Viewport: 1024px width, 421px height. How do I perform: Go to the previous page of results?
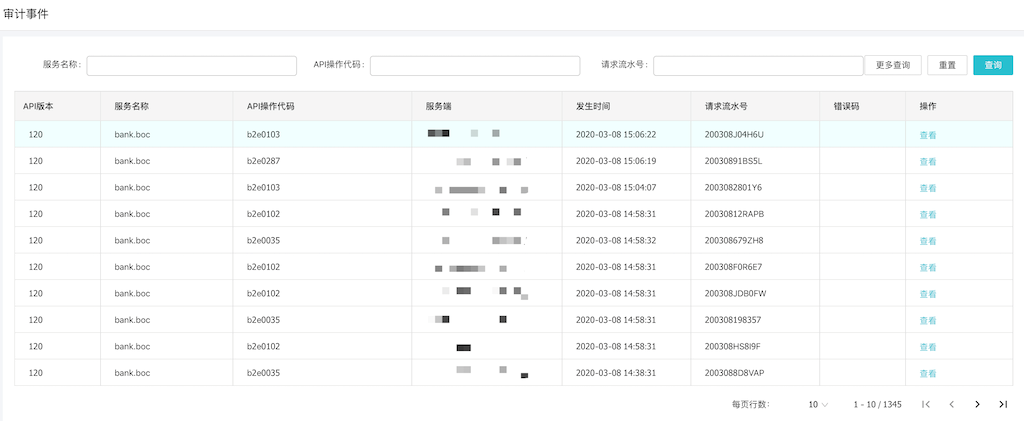(952, 404)
